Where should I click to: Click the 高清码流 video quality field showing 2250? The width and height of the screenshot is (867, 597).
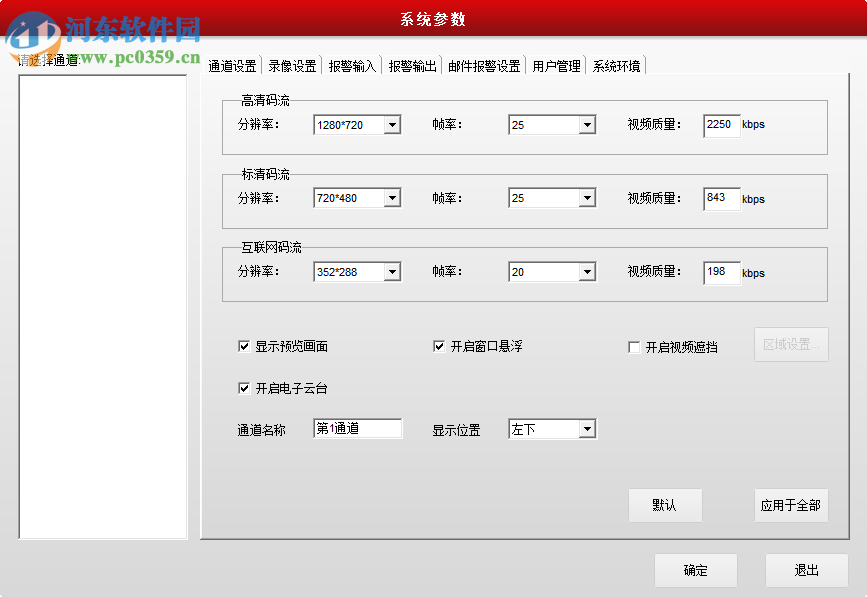coord(721,124)
